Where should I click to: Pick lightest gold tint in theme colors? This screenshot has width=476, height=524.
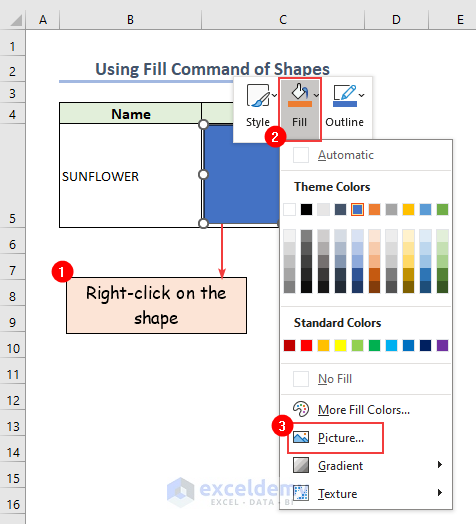408,236
